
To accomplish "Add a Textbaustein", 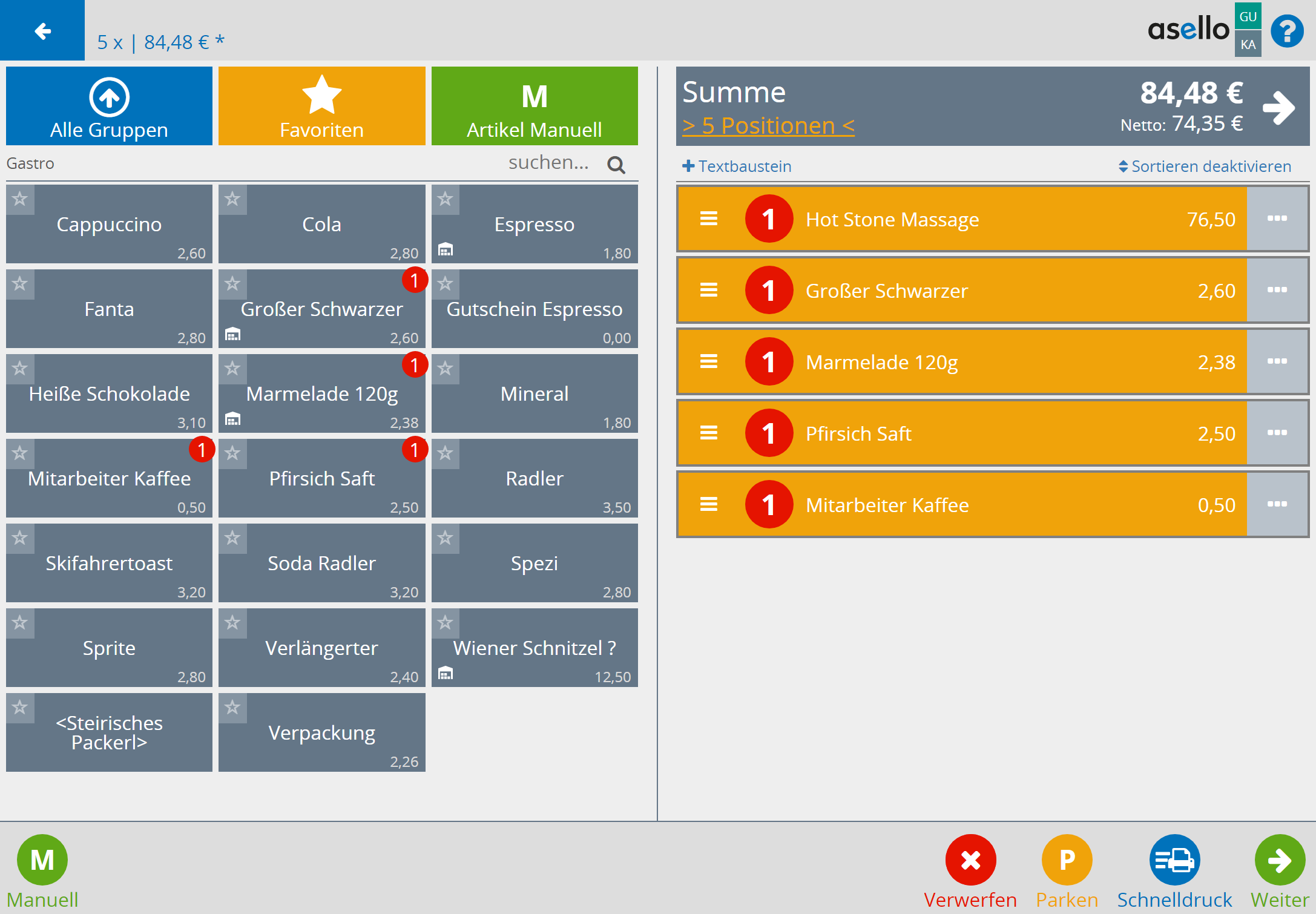I will pos(737,166).
